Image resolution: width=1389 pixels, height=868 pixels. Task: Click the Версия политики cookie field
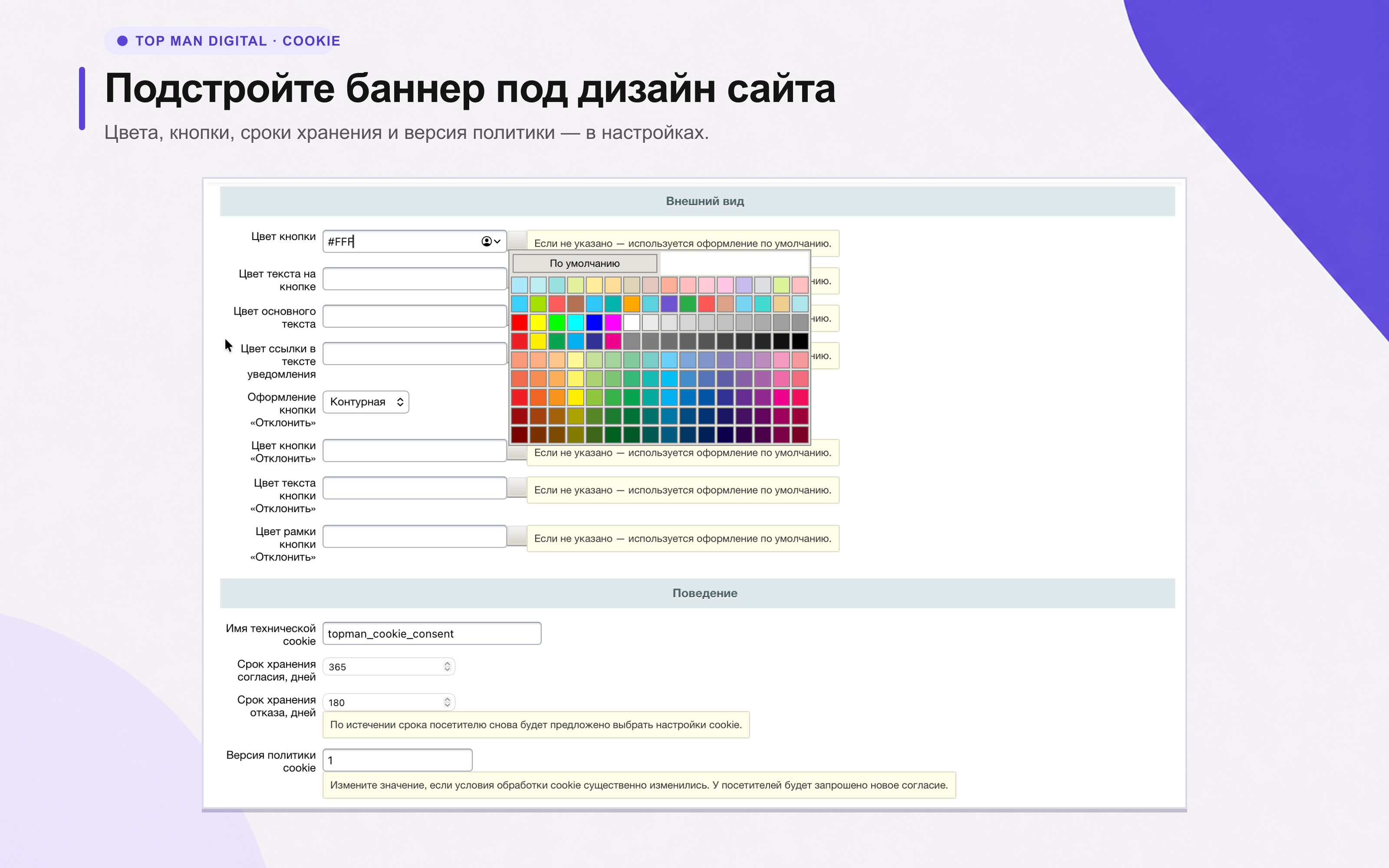tap(397, 759)
